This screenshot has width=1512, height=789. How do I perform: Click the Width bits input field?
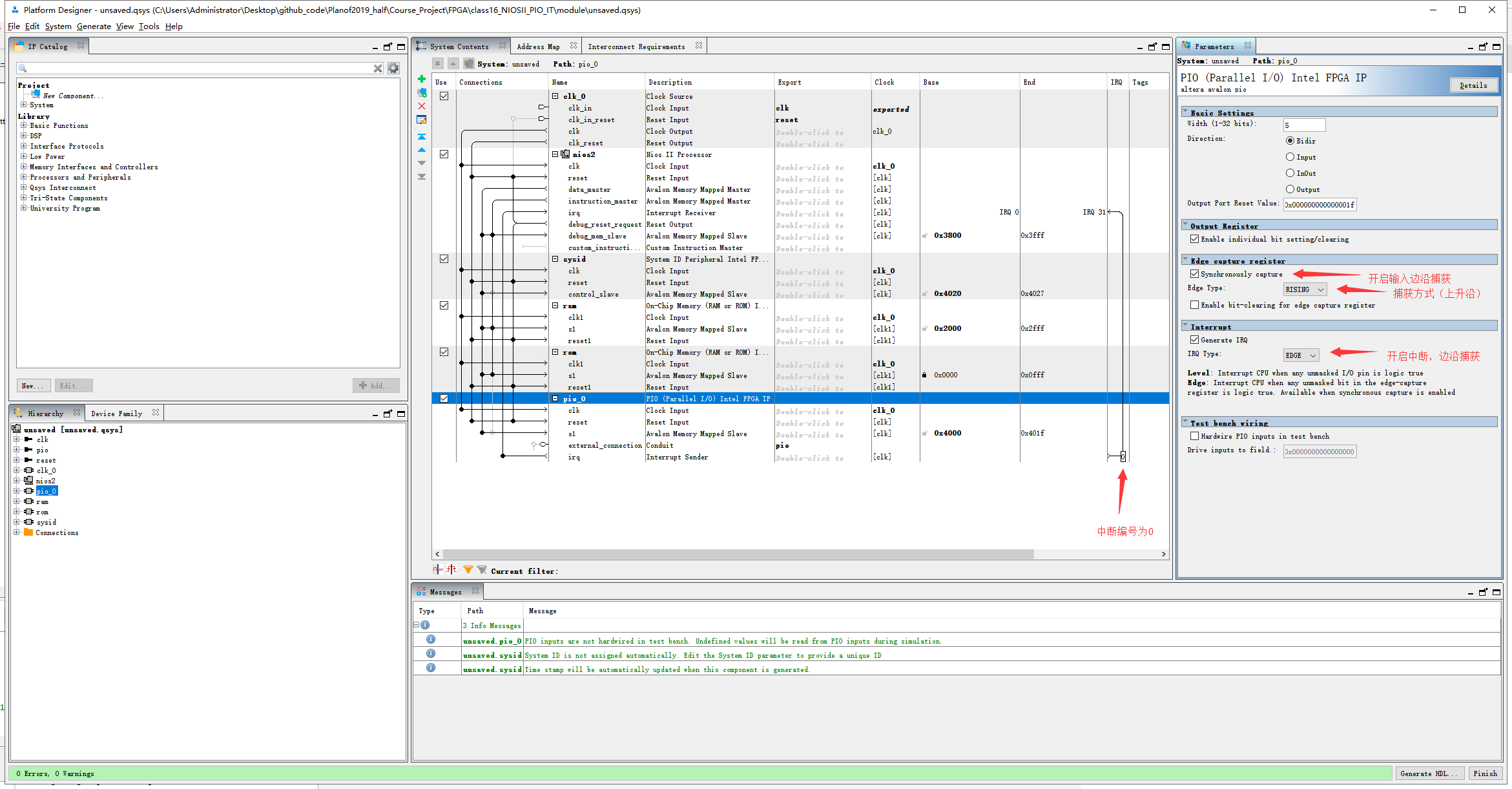[x=1303, y=125]
